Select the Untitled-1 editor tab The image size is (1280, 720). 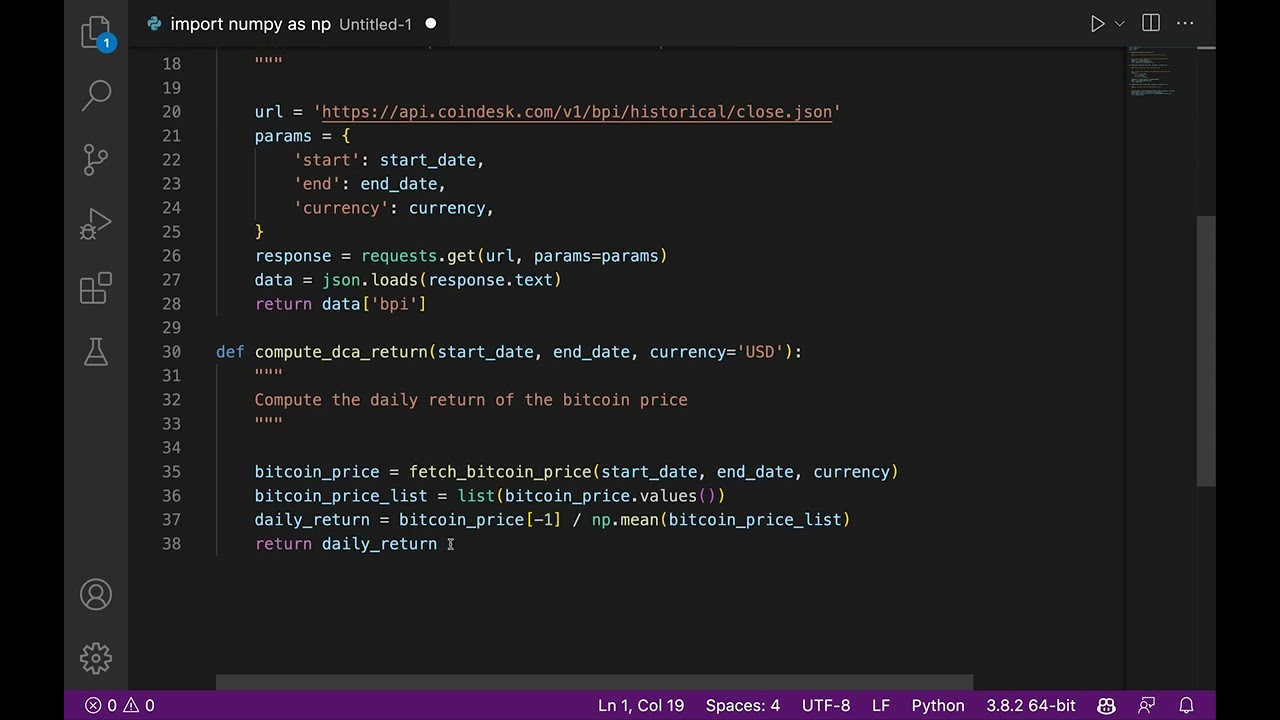290,24
